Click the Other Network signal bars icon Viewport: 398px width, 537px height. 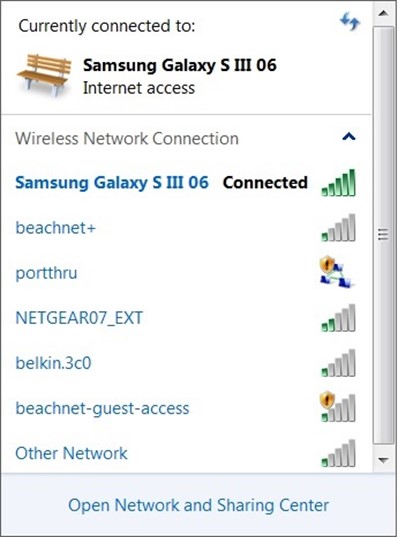point(338,453)
